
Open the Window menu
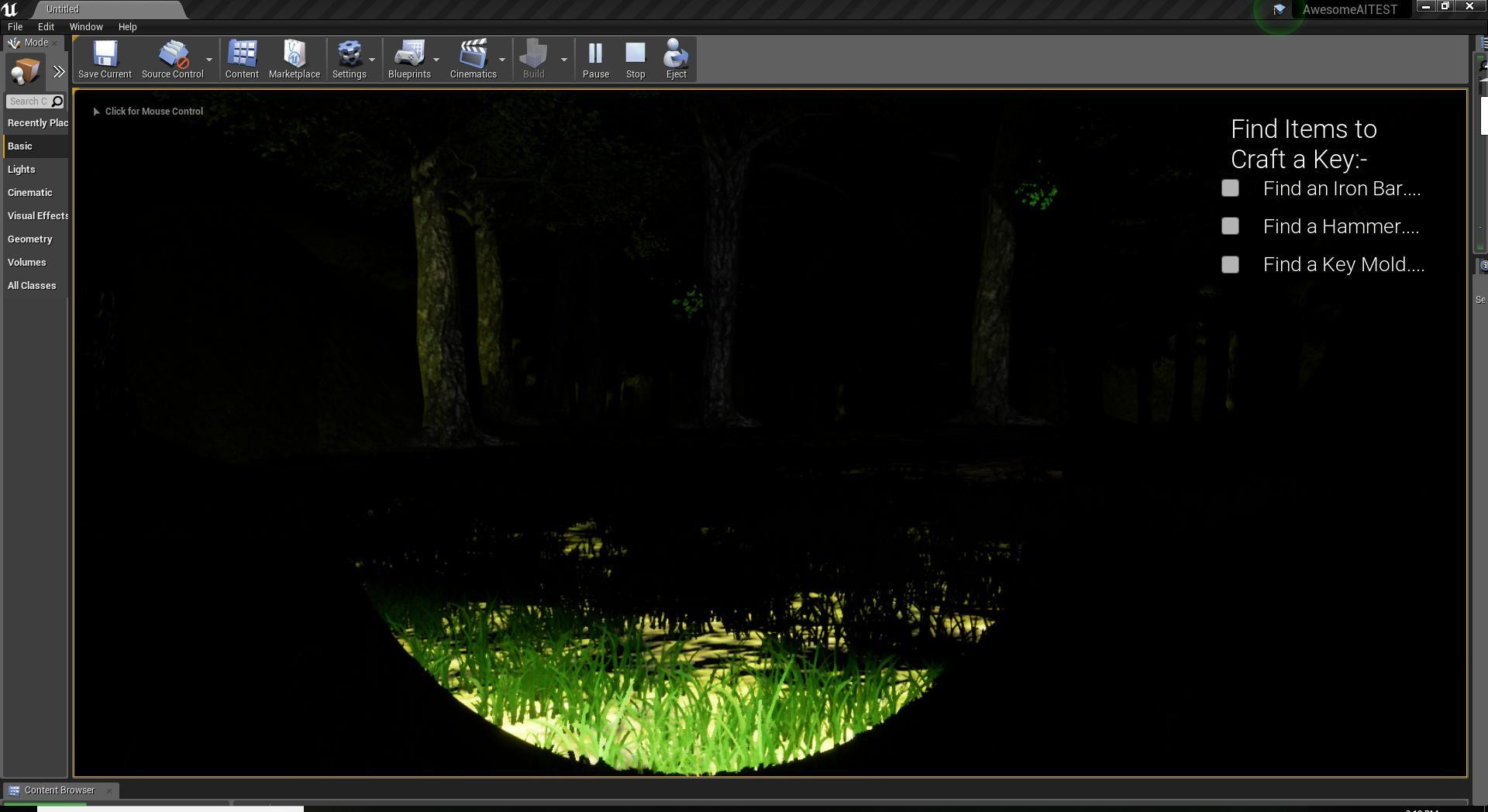86,26
